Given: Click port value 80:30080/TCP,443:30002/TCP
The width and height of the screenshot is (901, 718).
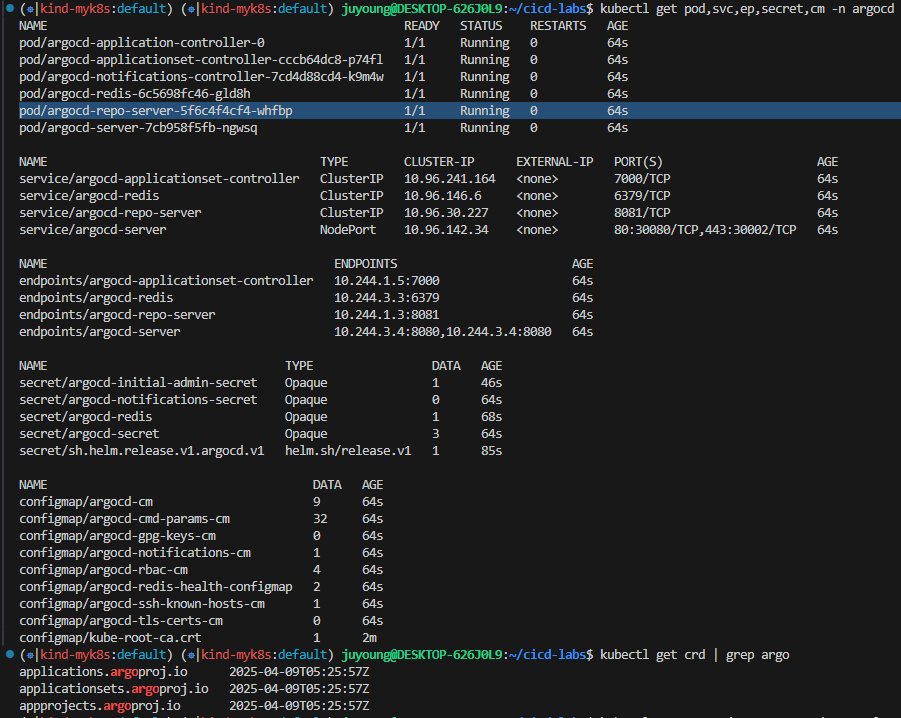Looking at the screenshot, I should tap(705, 230).
